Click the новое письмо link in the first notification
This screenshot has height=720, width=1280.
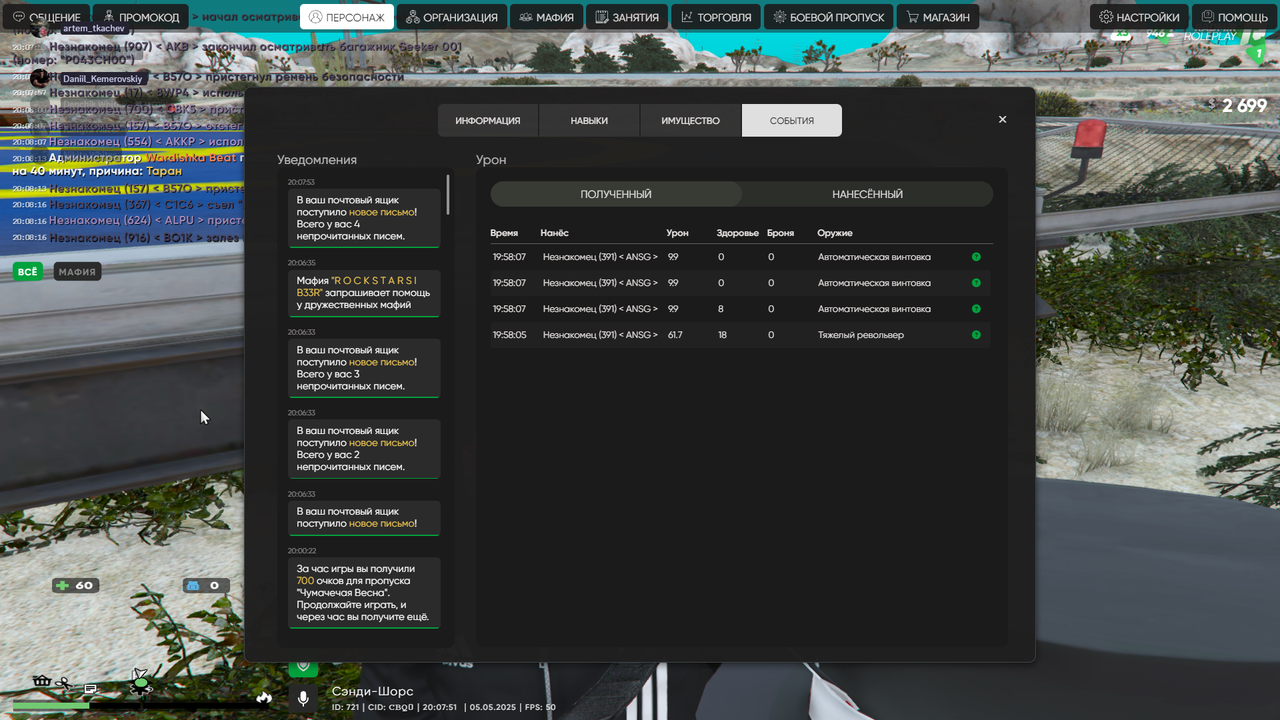381,212
